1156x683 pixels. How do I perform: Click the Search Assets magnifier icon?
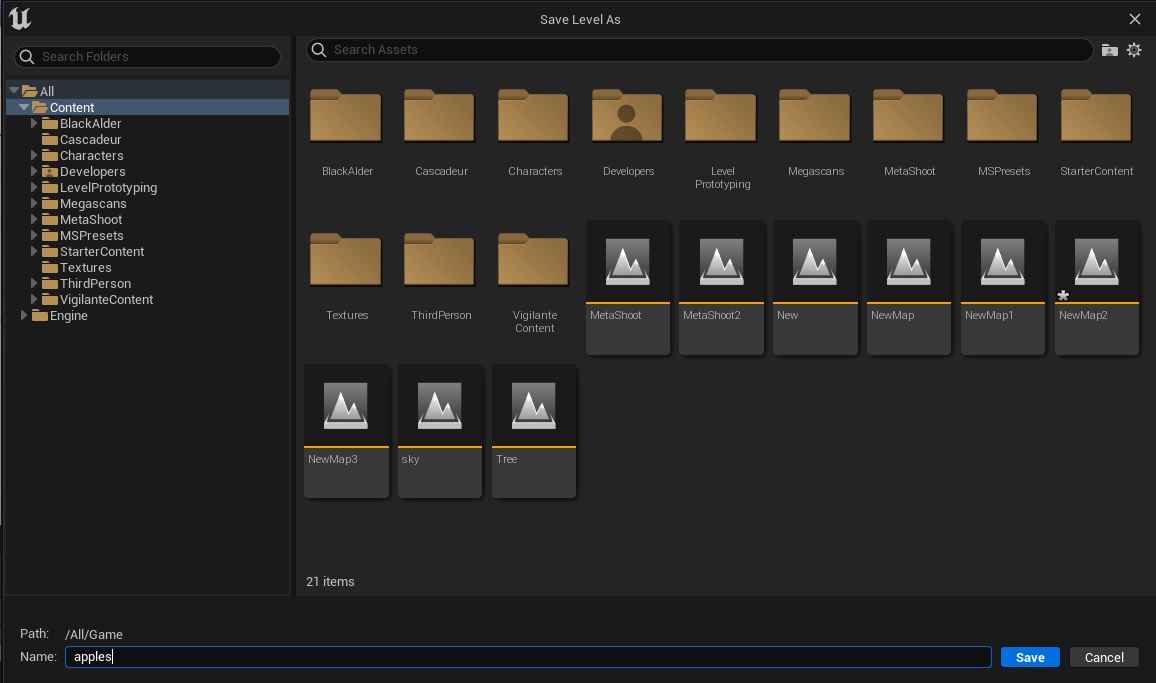point(319,49)
